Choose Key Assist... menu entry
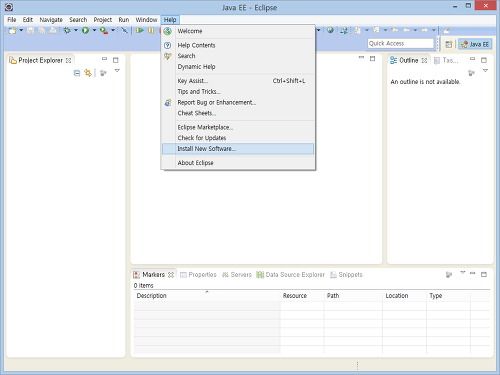This screenshot has width=500, height=375. 238,81
